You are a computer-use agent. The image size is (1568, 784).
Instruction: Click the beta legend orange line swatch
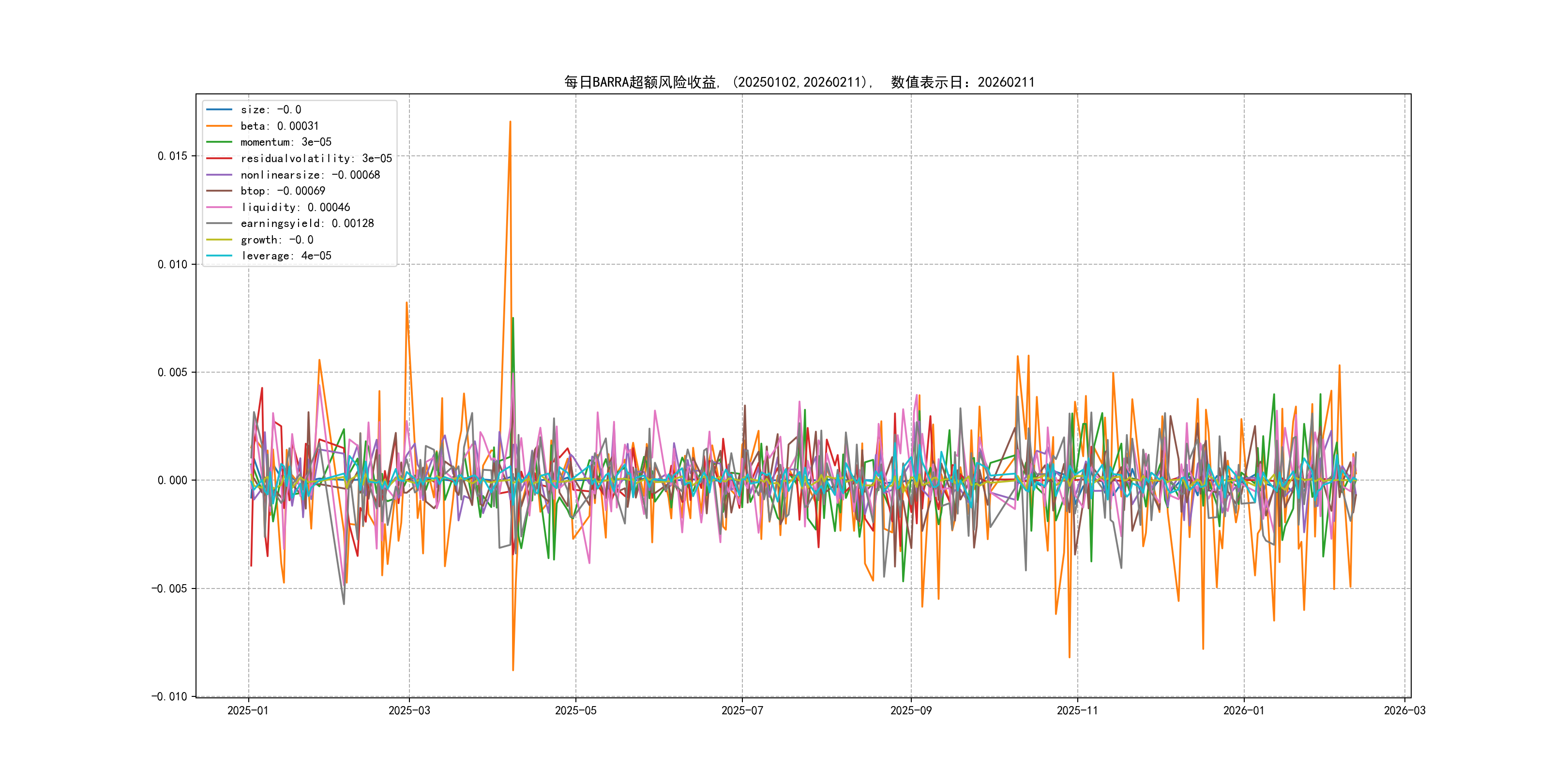click(x=219, y=126)
